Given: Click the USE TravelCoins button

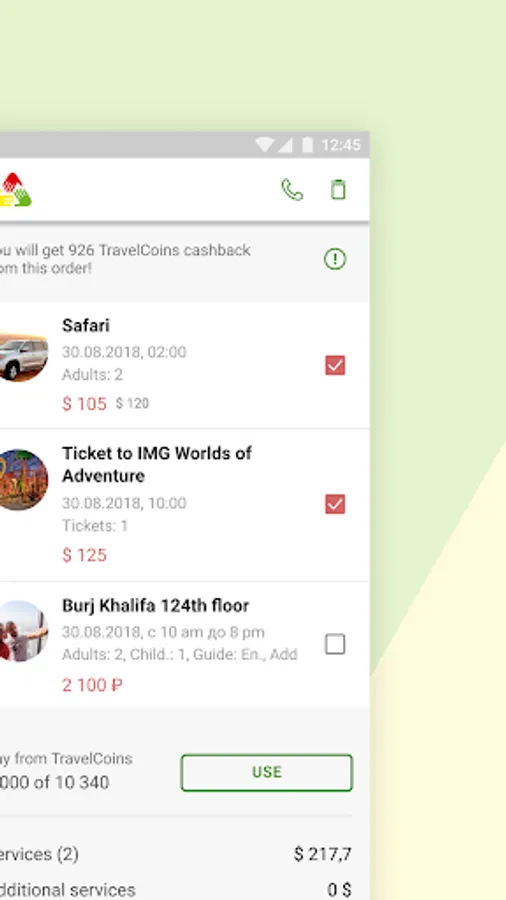Looking at the screenshot, I should (267, 773).
